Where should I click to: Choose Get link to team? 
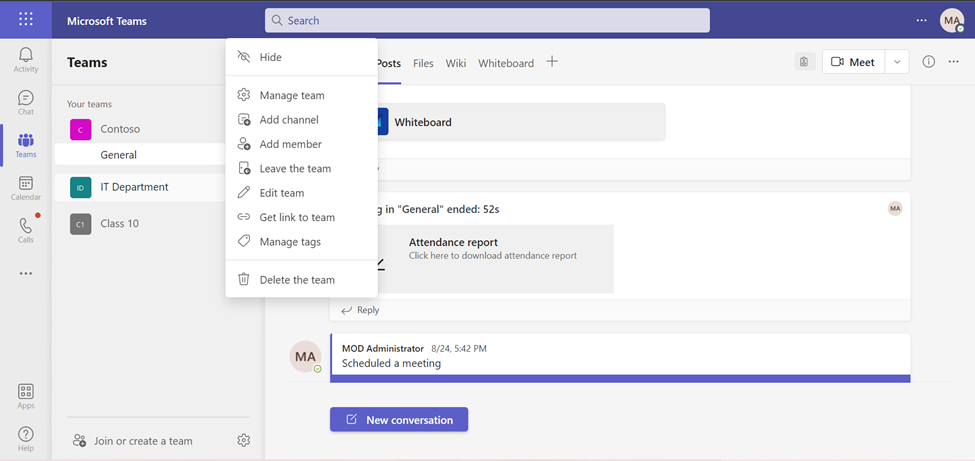302,217
